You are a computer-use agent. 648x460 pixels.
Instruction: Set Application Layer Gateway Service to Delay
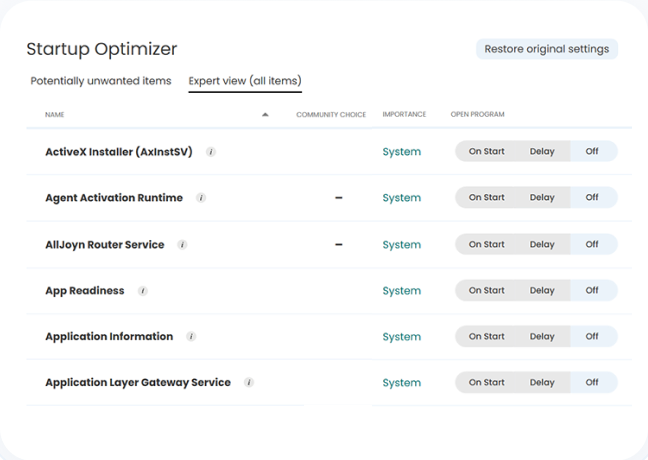(542, 382)
